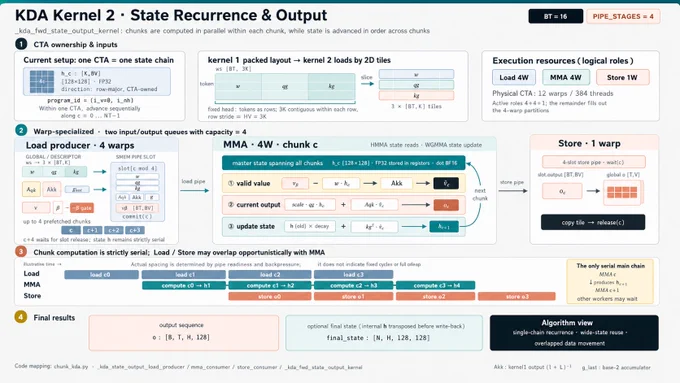The height and width of the screenshot is (383, 680).
Task: Click the commit(c) label
Action: 137,216
